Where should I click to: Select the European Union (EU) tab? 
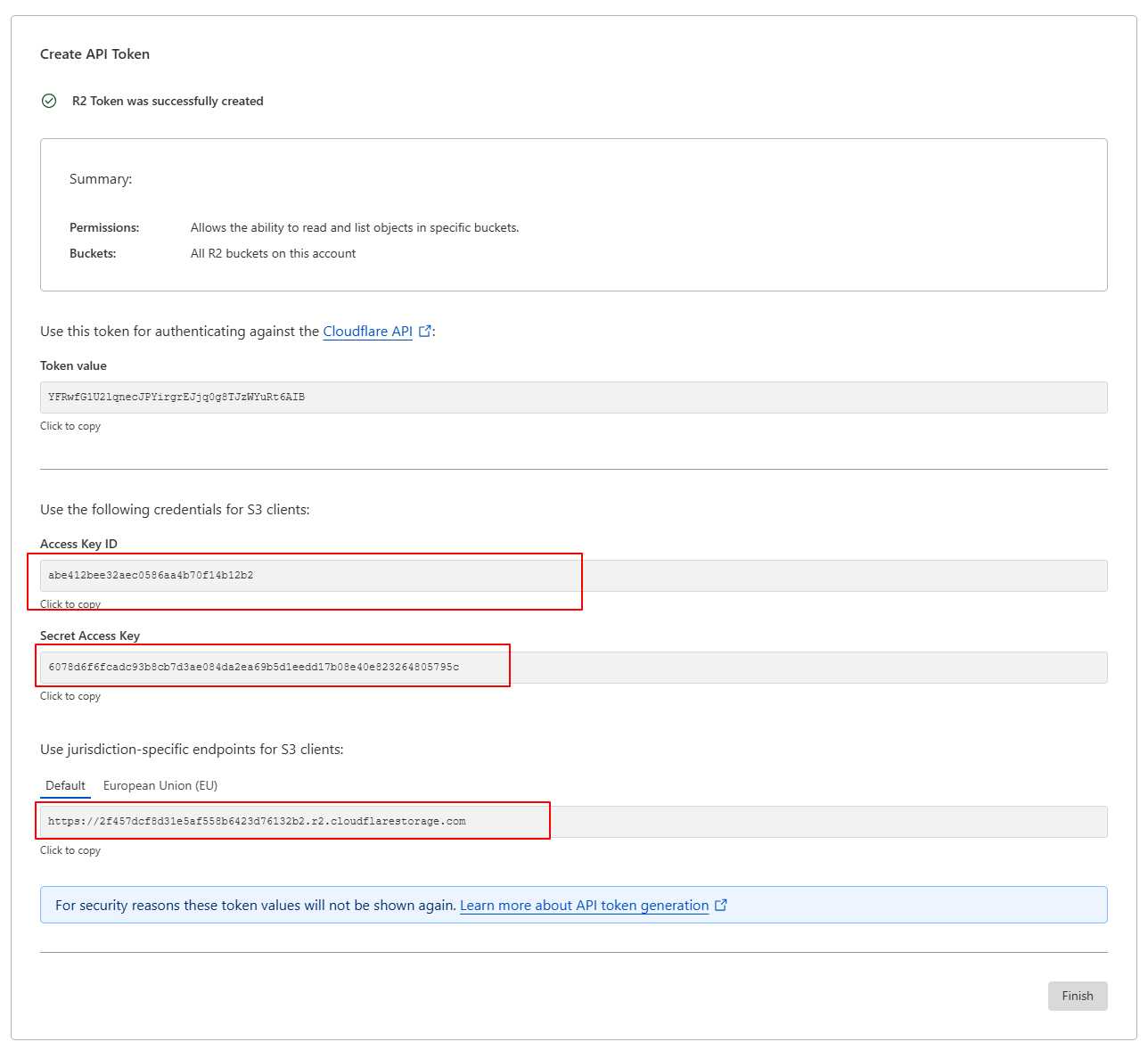(x=160, y=785)
